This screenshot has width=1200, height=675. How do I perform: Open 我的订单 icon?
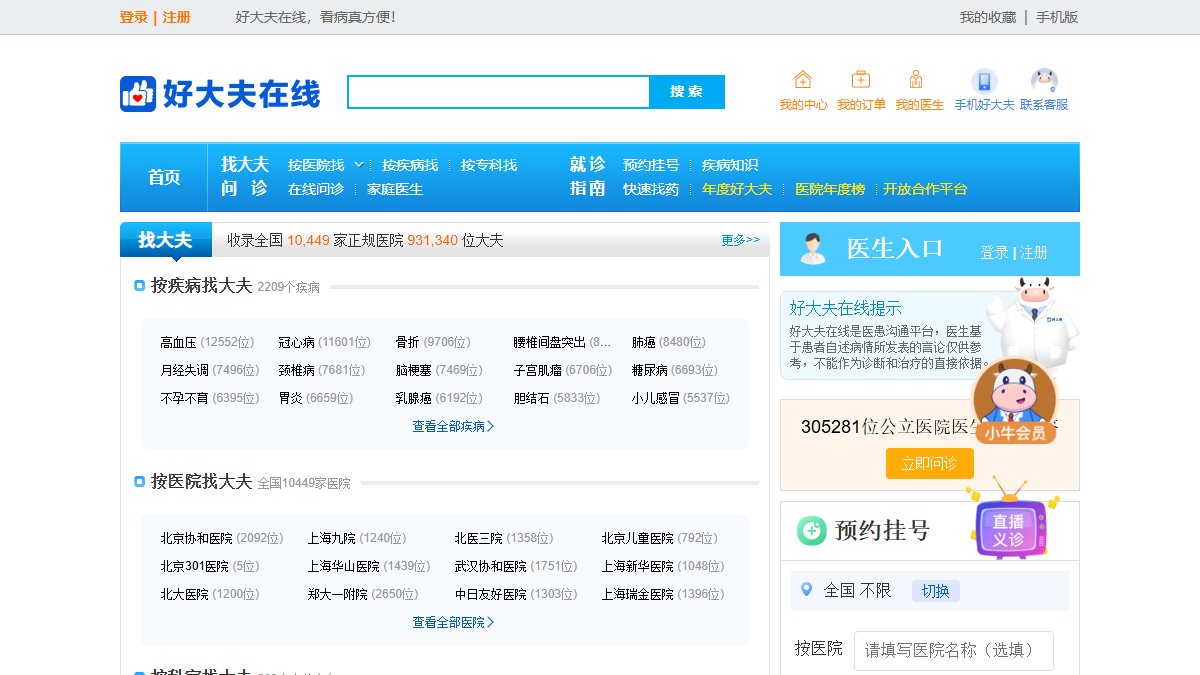pos(861,80)
